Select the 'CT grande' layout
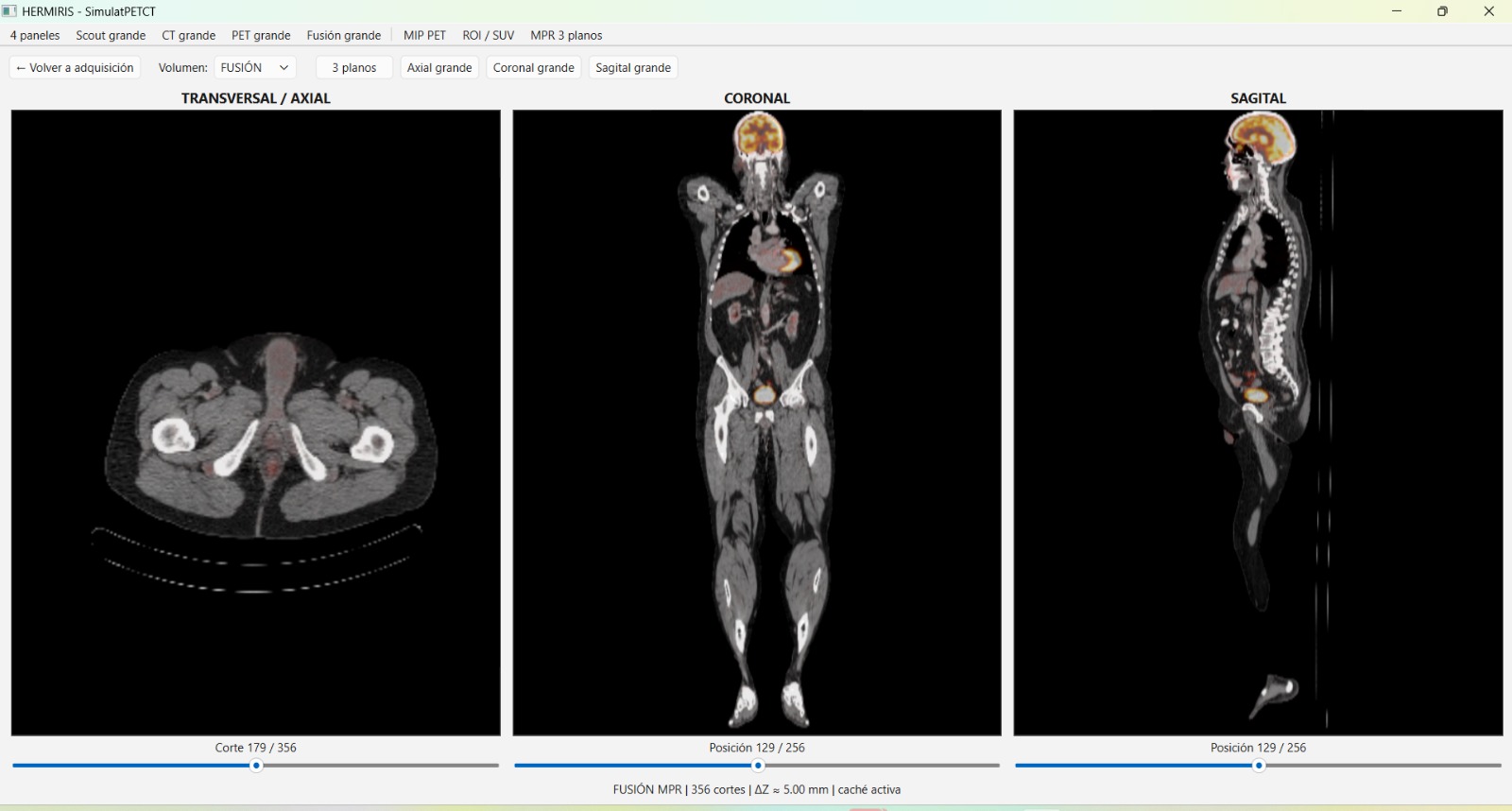Viewport: 1512px width, 811px height. coord(188,35)
